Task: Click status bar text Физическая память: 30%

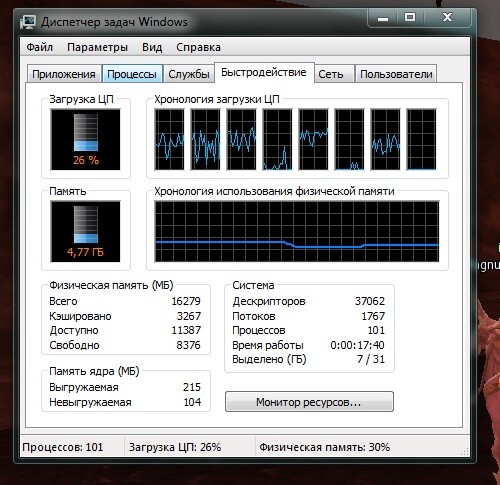Action: [325, 447]
